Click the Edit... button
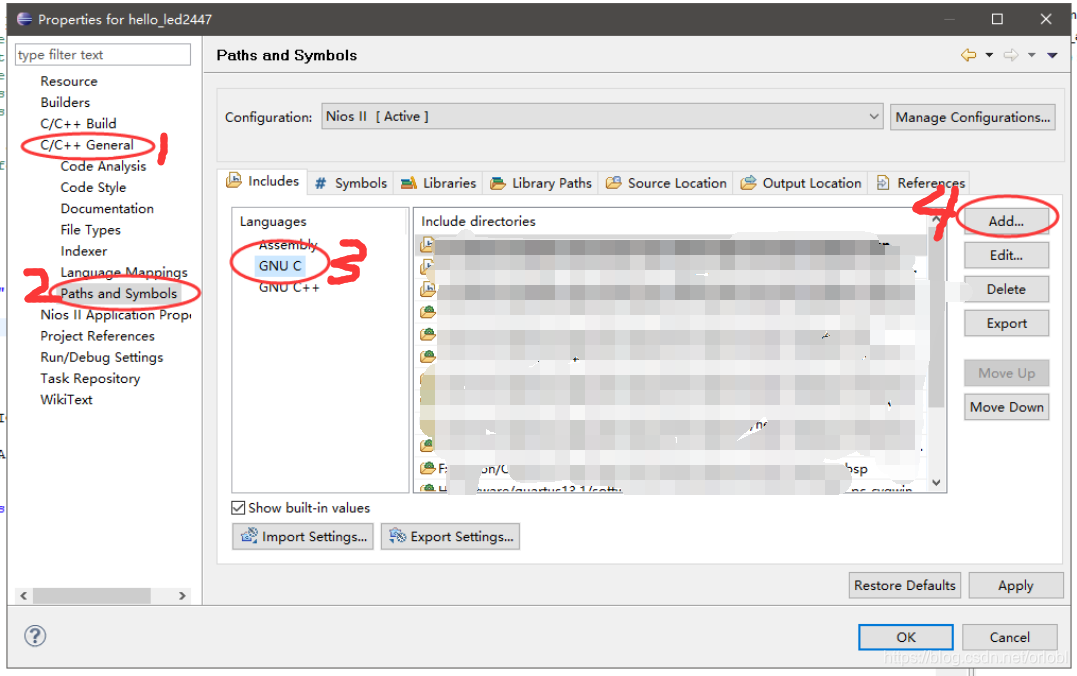Viewport: 1077px width, 676px height. point(1006,255)
